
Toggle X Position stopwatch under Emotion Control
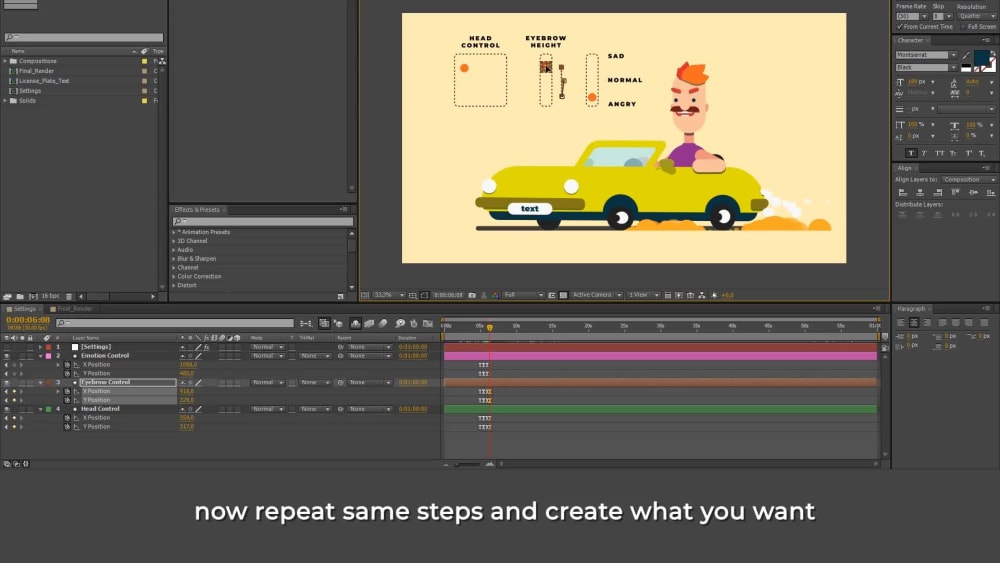click(67, 365)
